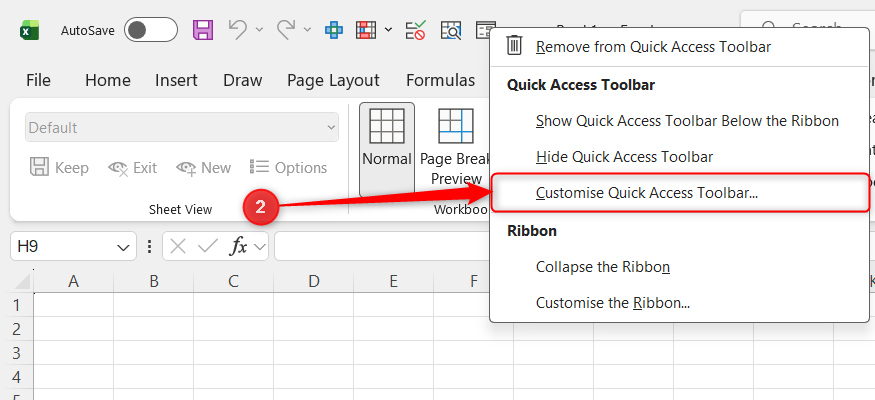Open the Undo history dropdown arrow
This screenshot has width=875, height=400.
(x=259, y=30)
